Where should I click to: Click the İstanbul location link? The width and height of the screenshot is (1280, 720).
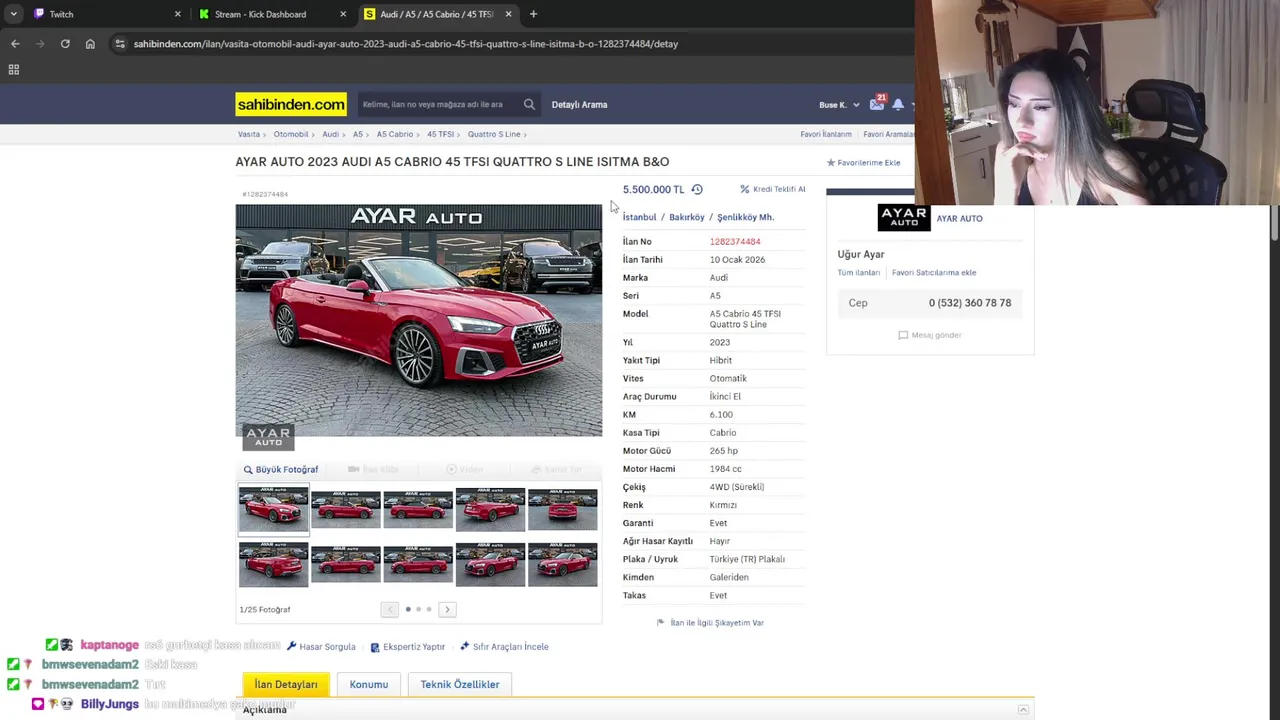pyautogui.click(x=640, y=217)
